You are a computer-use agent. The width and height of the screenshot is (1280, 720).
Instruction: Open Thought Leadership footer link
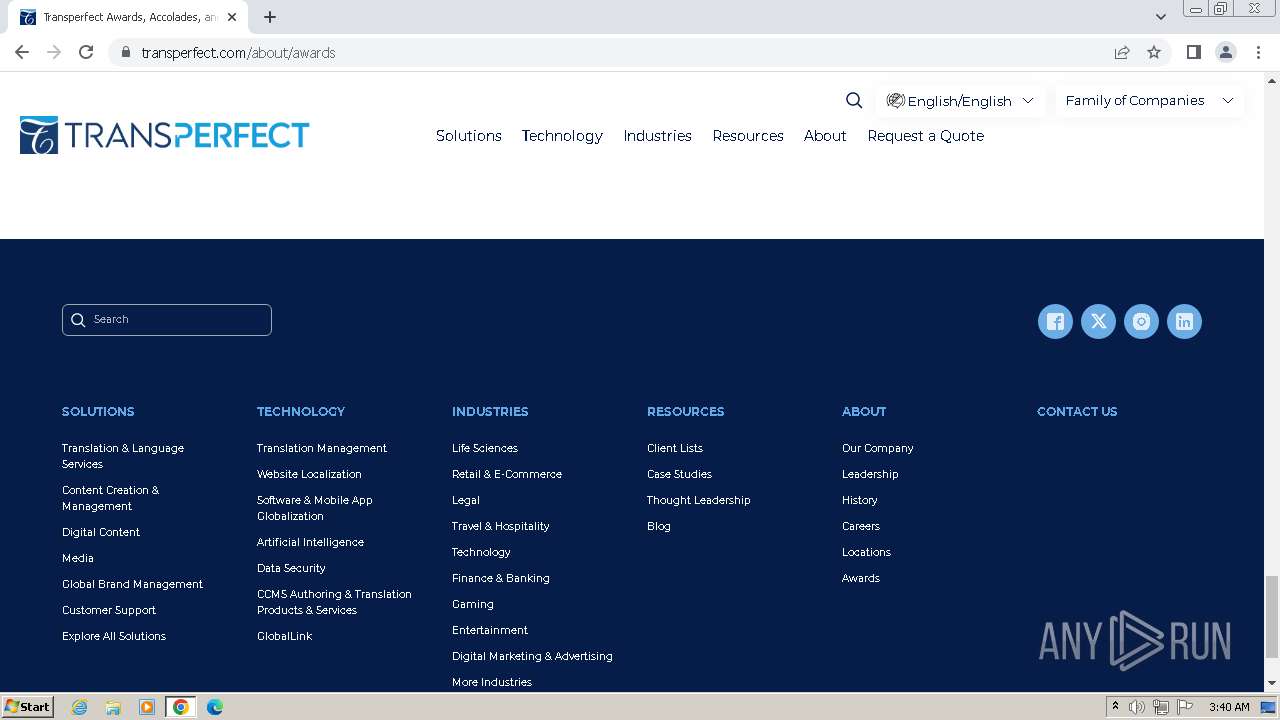(x=698, y=500)
